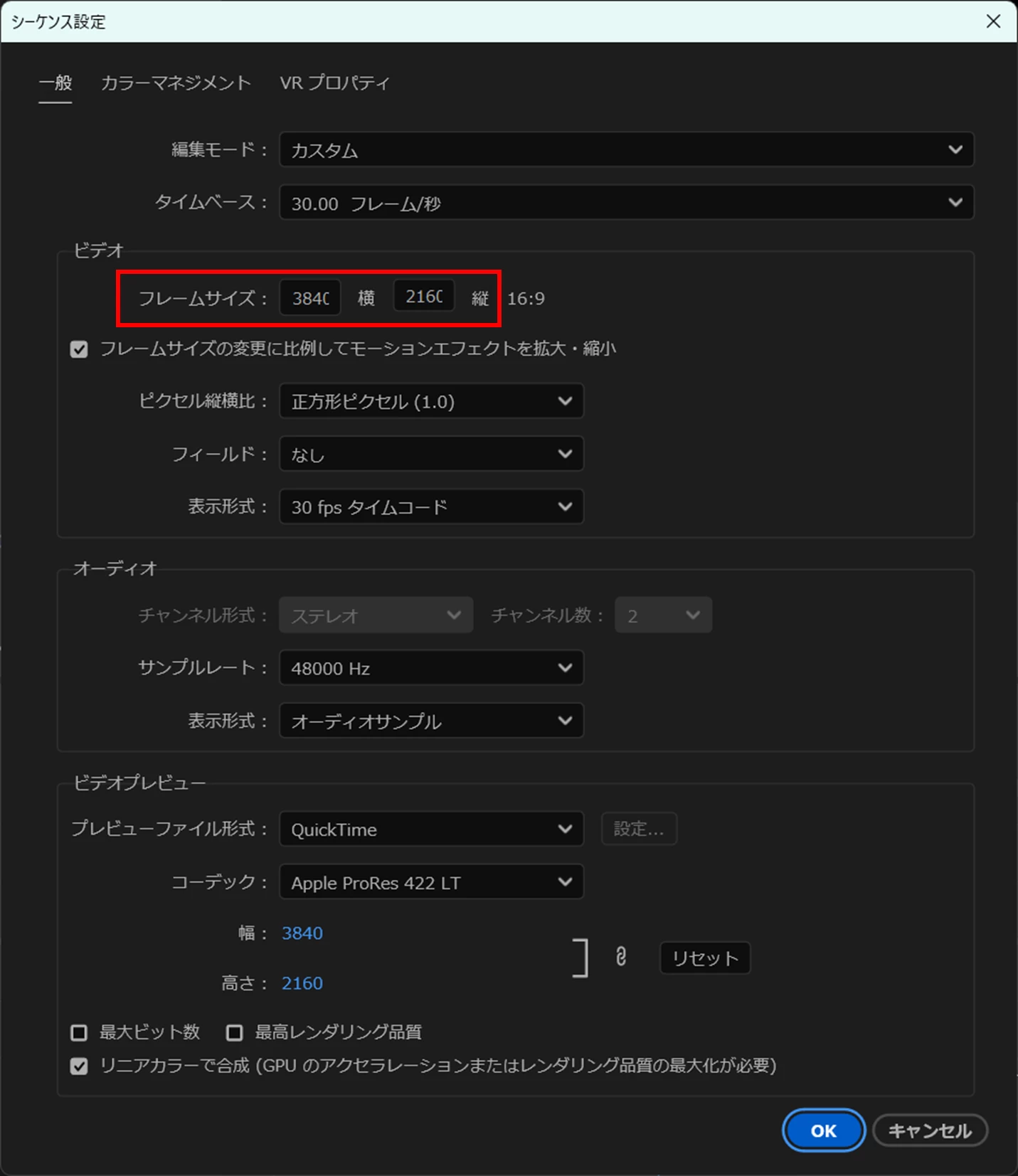1018x1176 pixels.
Task: Open the サンプルレート dropdown showing 48000 Hz
Action: pyautogui.click(x=431, y=668)
